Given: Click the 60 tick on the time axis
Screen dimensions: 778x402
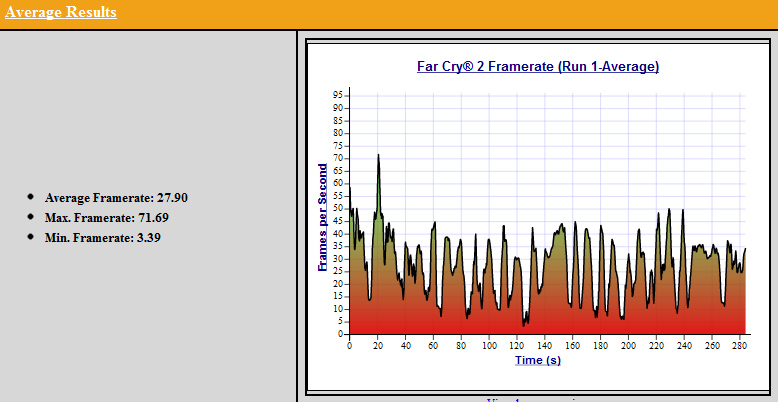Looking at the screenshot, I should click(x=433, y=346).
